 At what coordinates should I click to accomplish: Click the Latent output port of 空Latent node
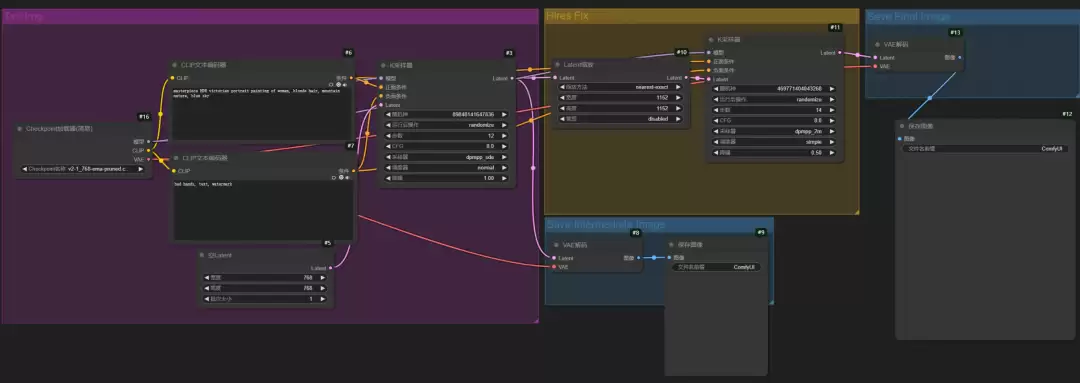click(331, 267)
